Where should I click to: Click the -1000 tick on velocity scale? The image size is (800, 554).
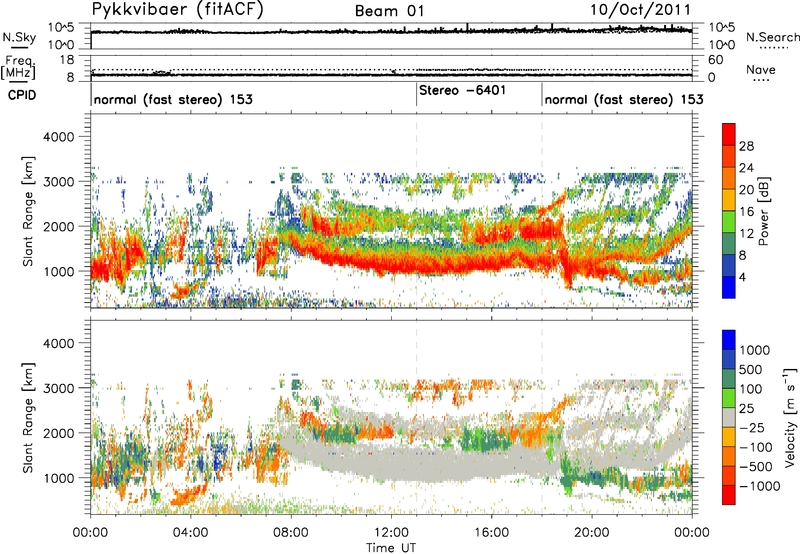[760, 486]
